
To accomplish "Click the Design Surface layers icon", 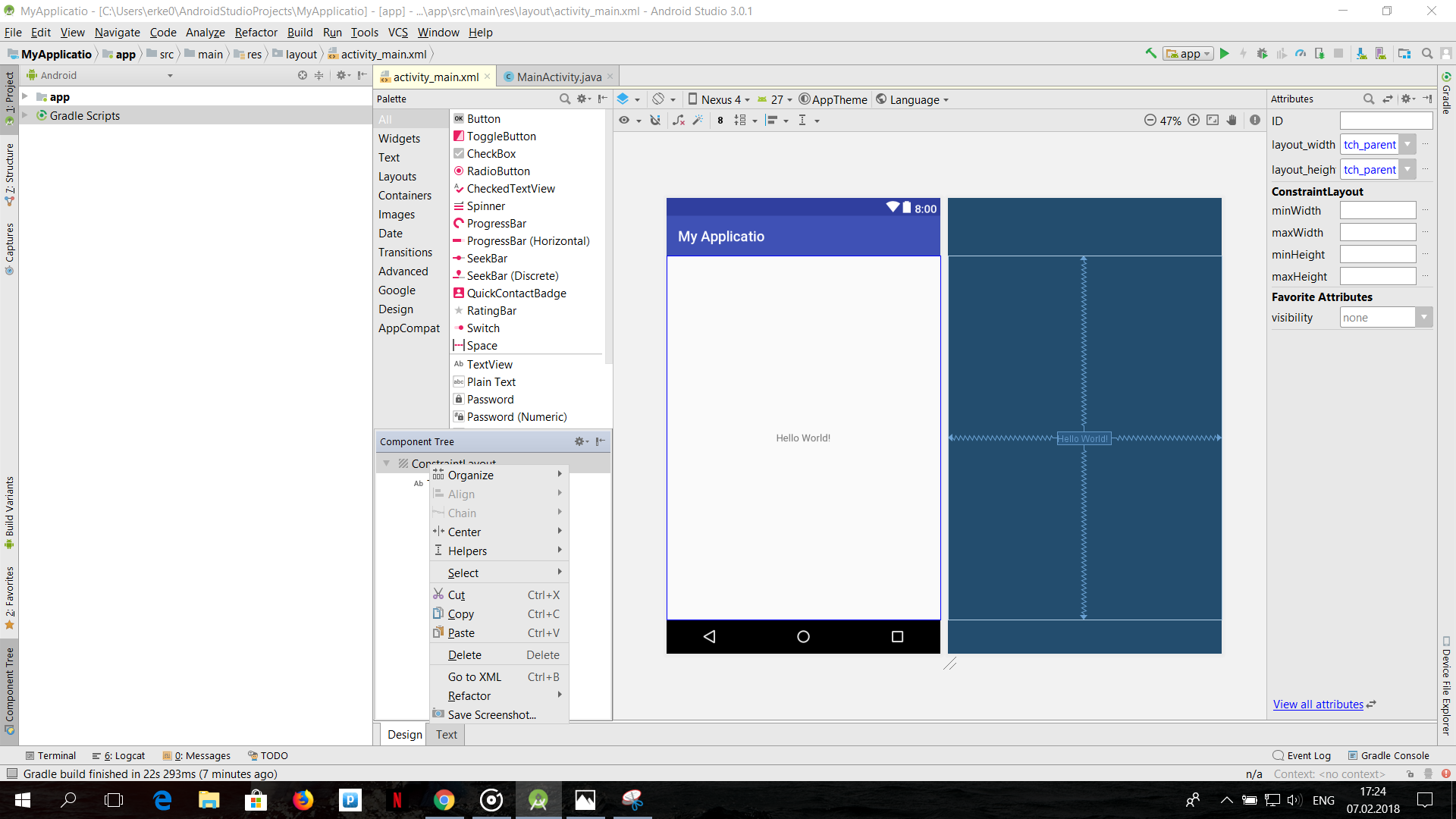I will pyautogui.click(x=623, y=99).
